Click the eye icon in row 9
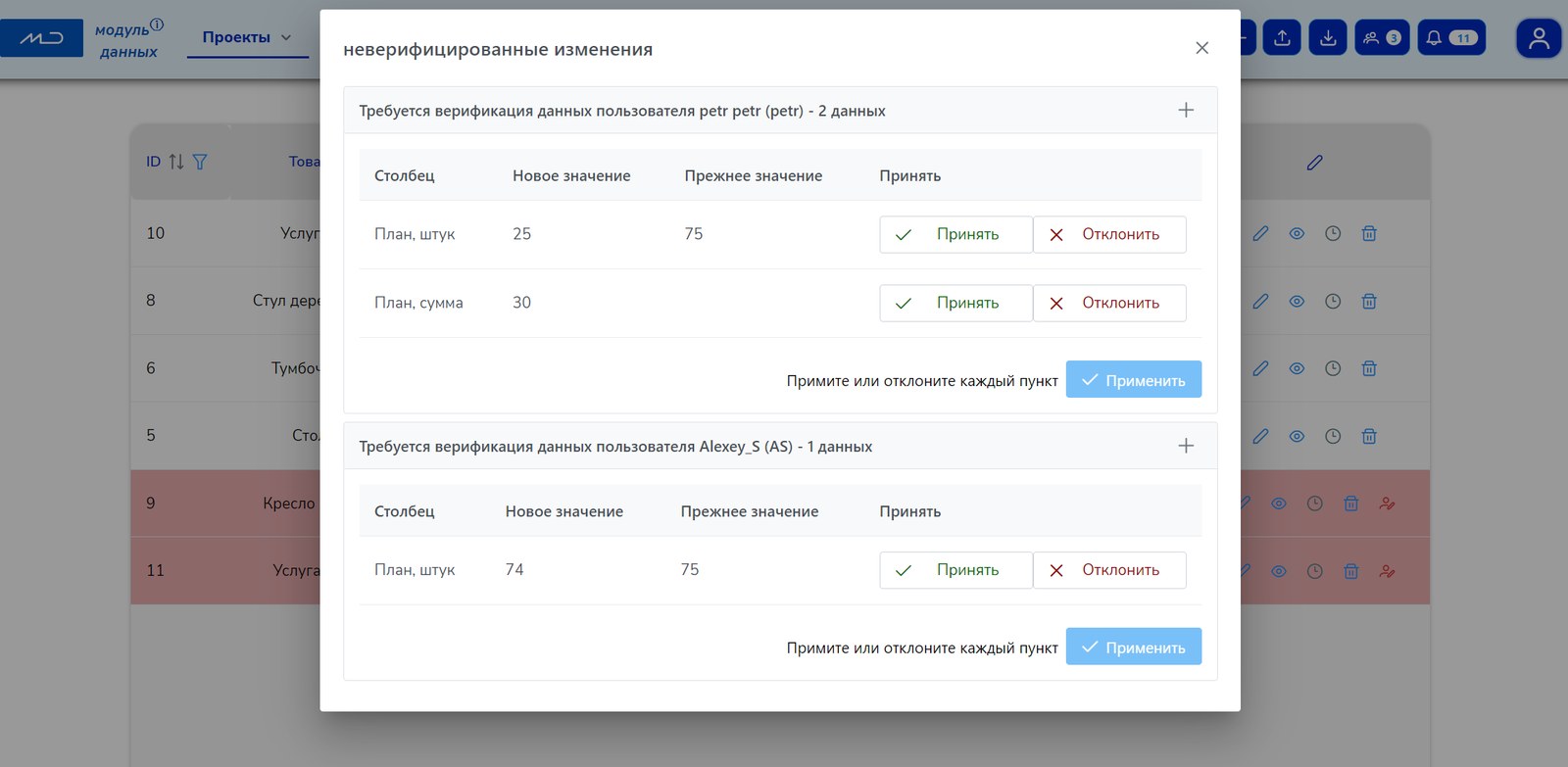This screenshot has width=1568, height=767. [x=1279, y=503]
